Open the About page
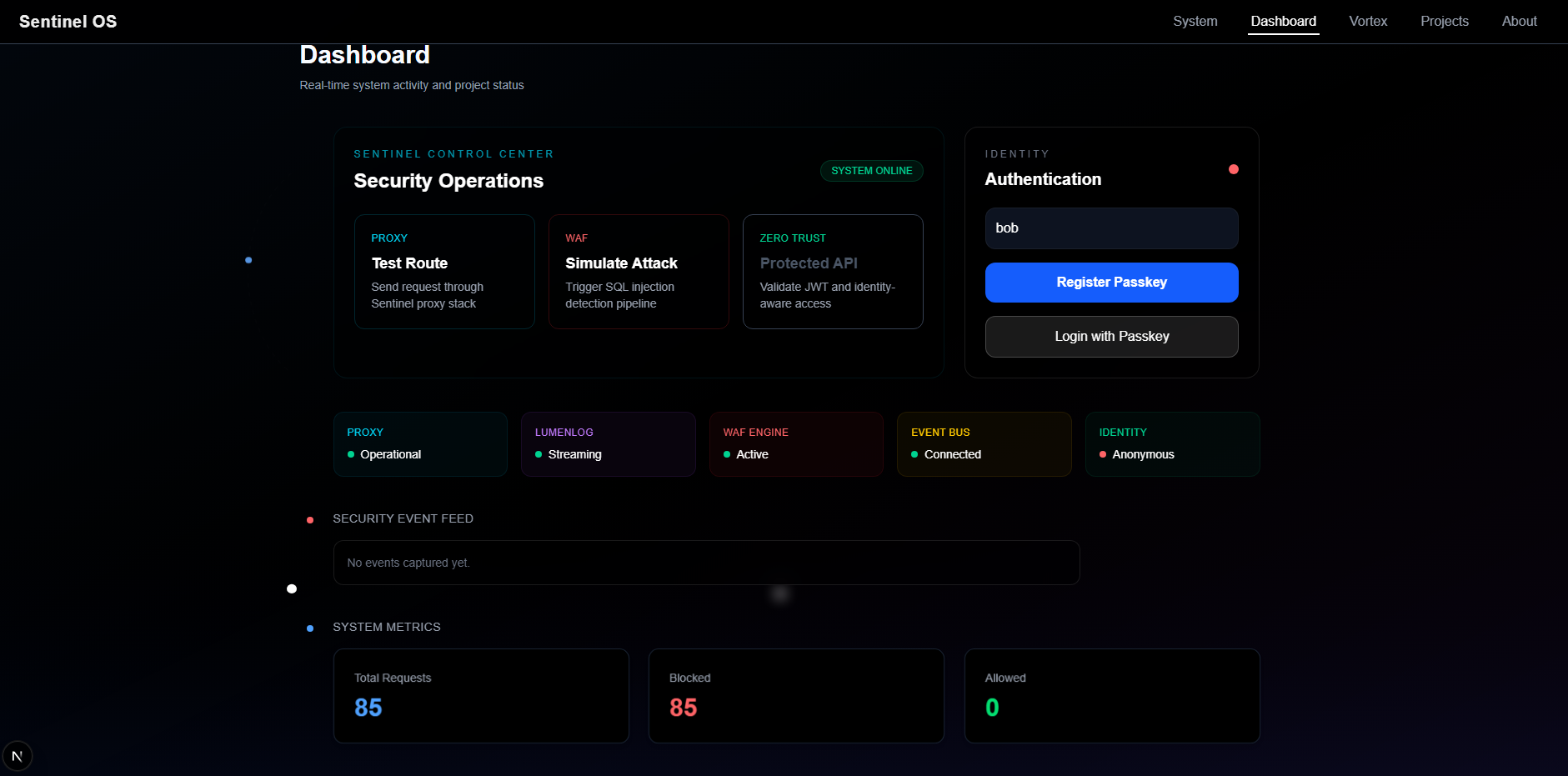1568x776 pixels. point(1519,22)
